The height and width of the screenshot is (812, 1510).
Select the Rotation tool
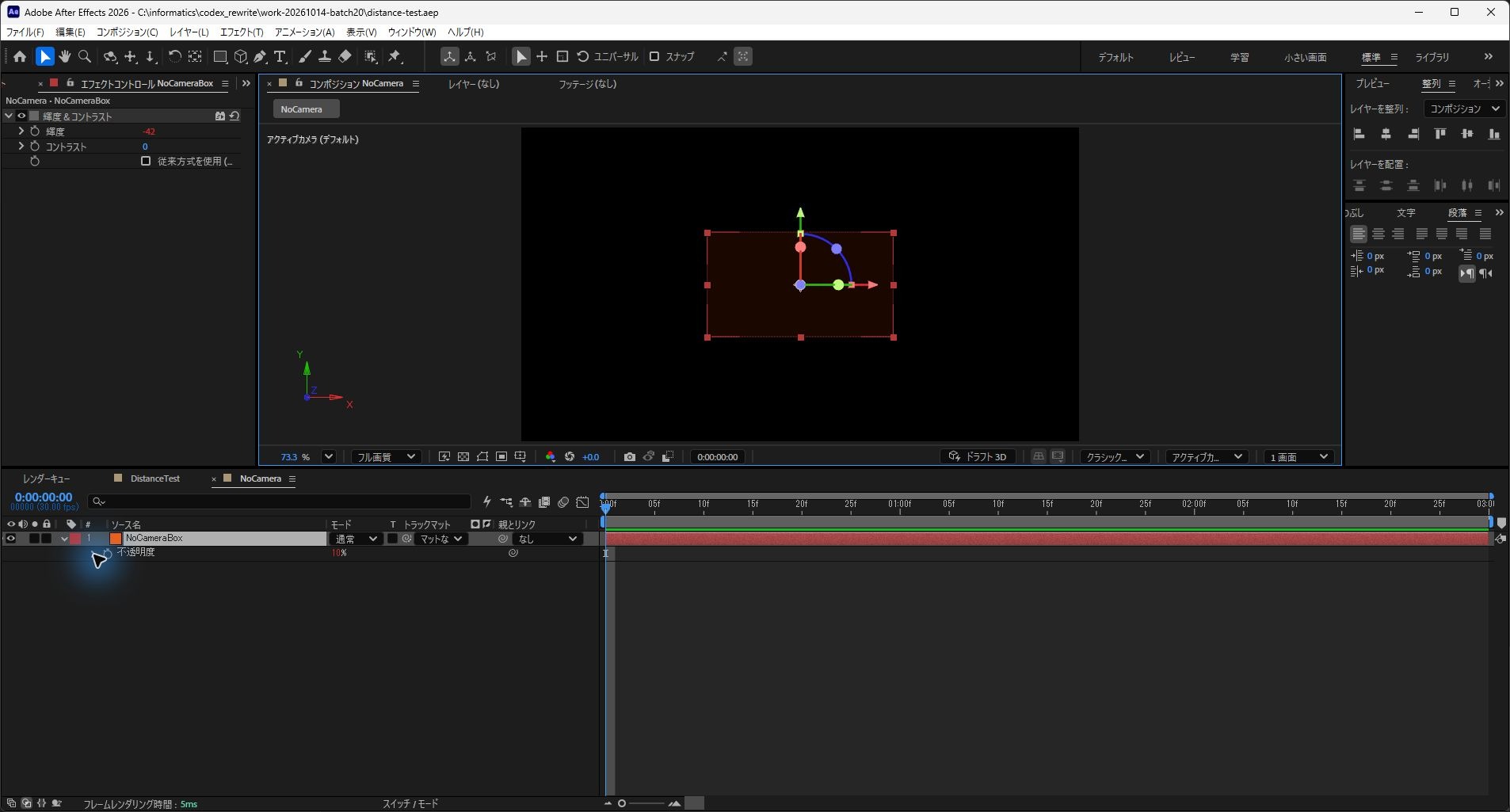[x=174, y=56]
